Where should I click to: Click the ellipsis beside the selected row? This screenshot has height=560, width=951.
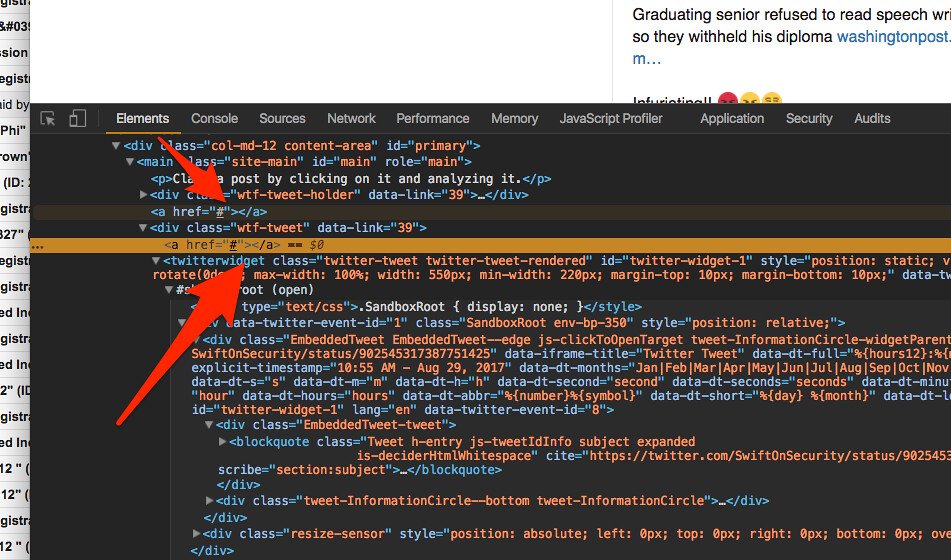(38, 246)
